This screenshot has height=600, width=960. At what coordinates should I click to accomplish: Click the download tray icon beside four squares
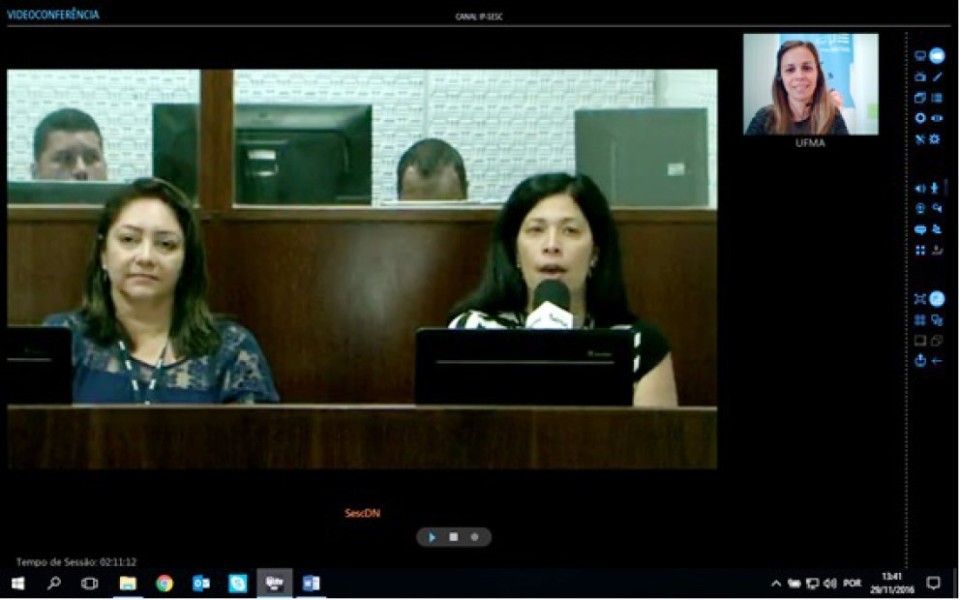coord(937,250)
